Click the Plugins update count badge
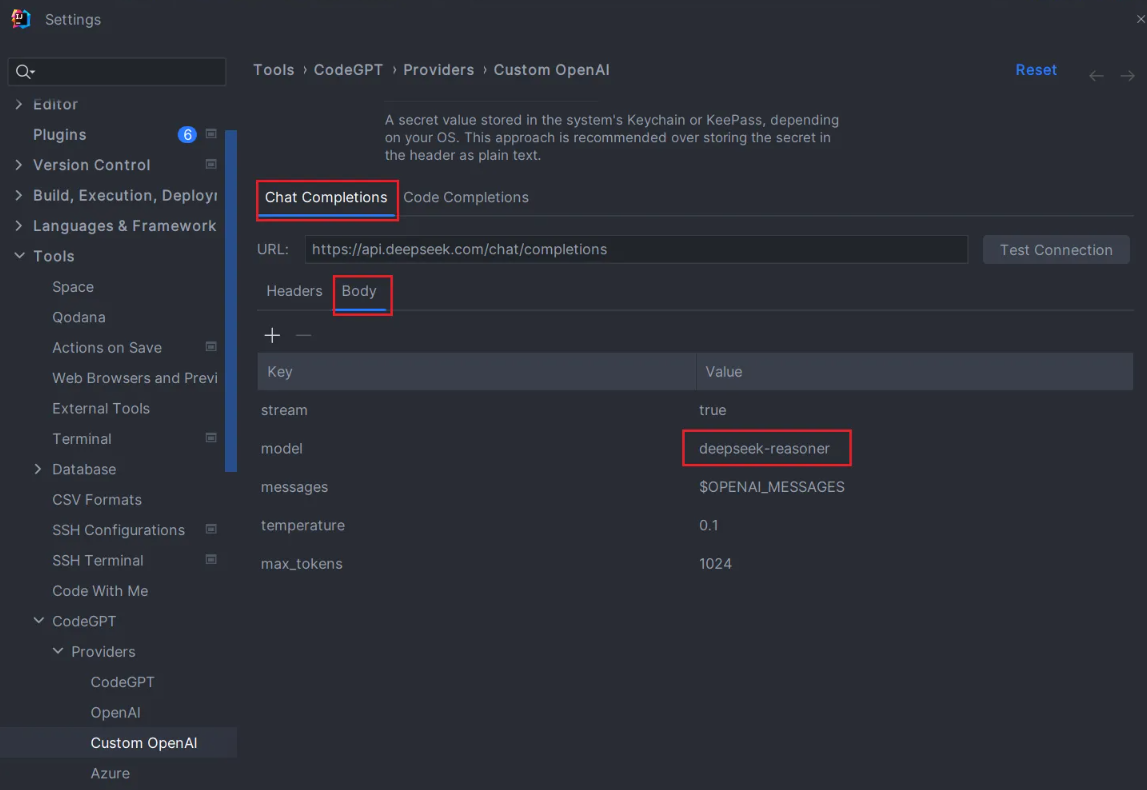 (x=187, y=135)
